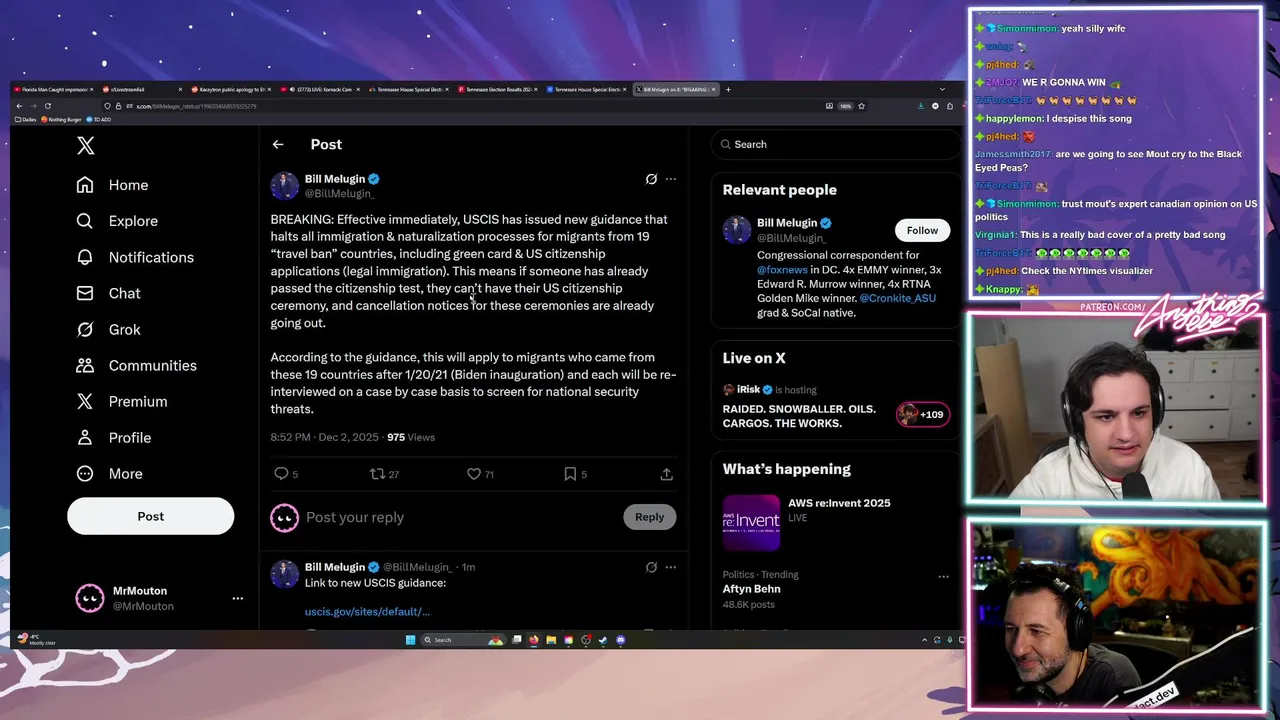Open File Explorer from the taskbar

[x=551, y=640]
